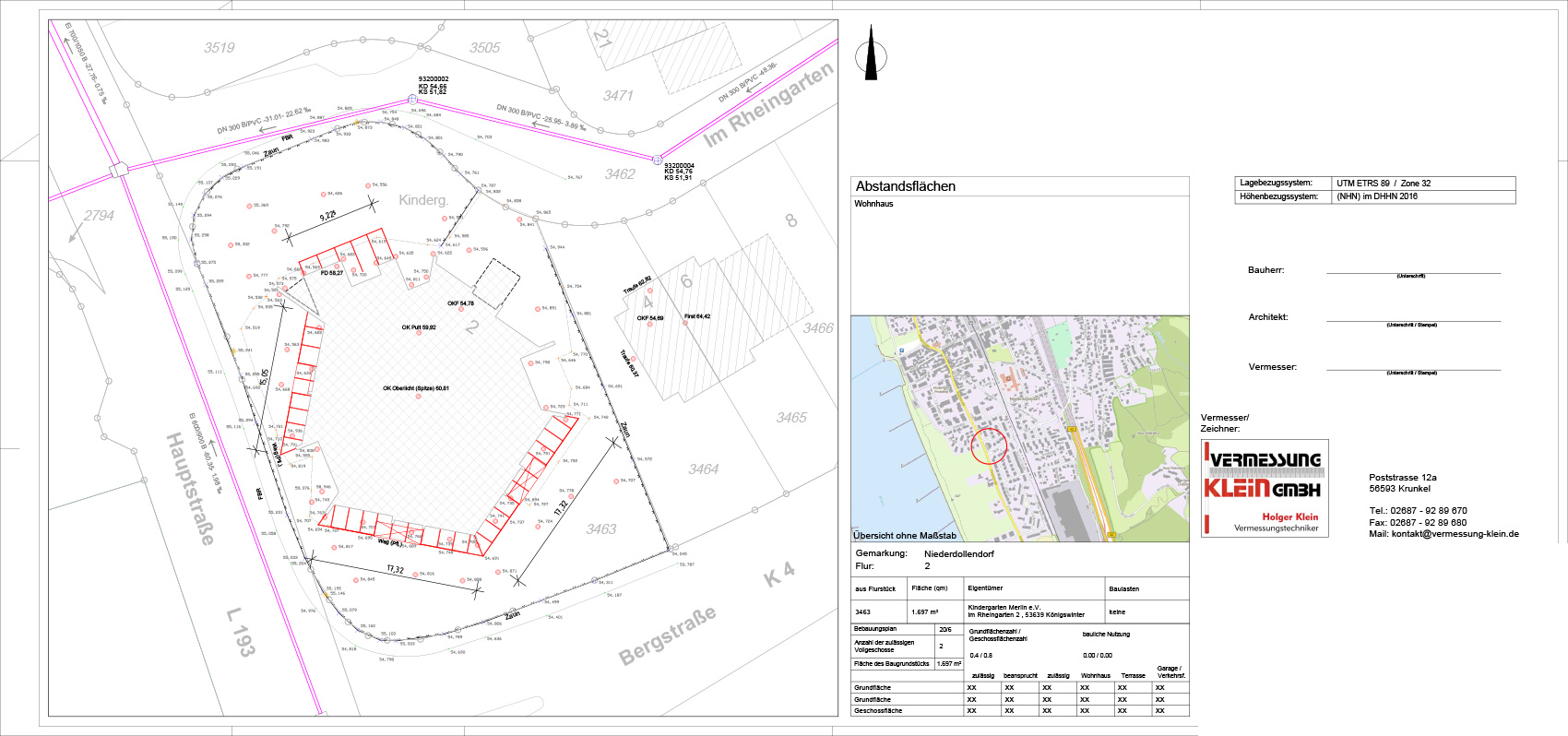Click the Architekt signature line
The image size is (1568, 736).
click(1413, 320)
